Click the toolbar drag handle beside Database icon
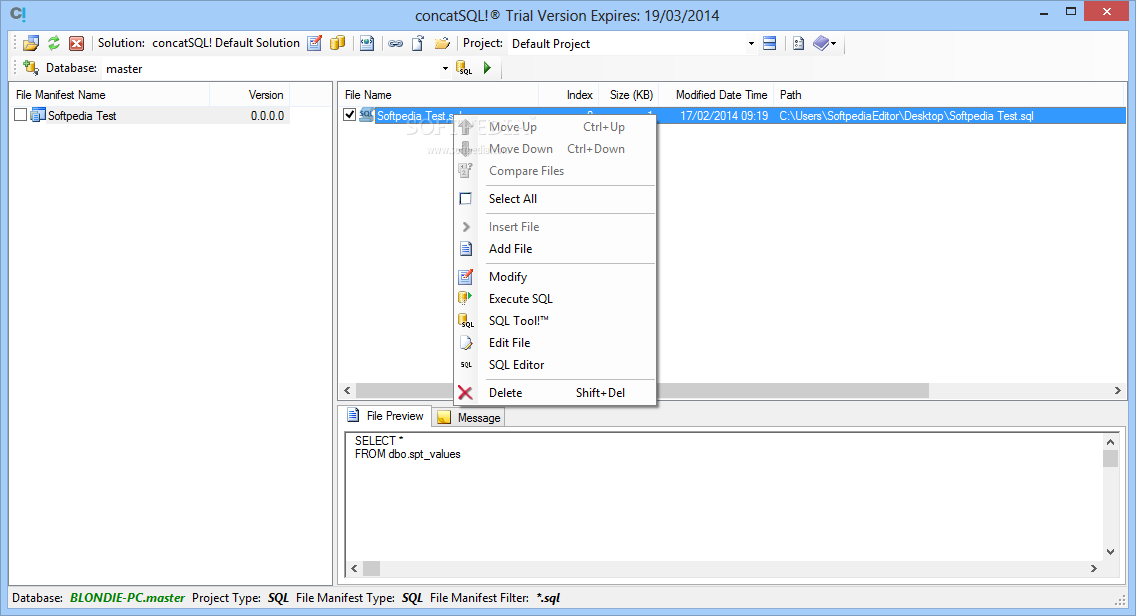 [x=16, y=68]
